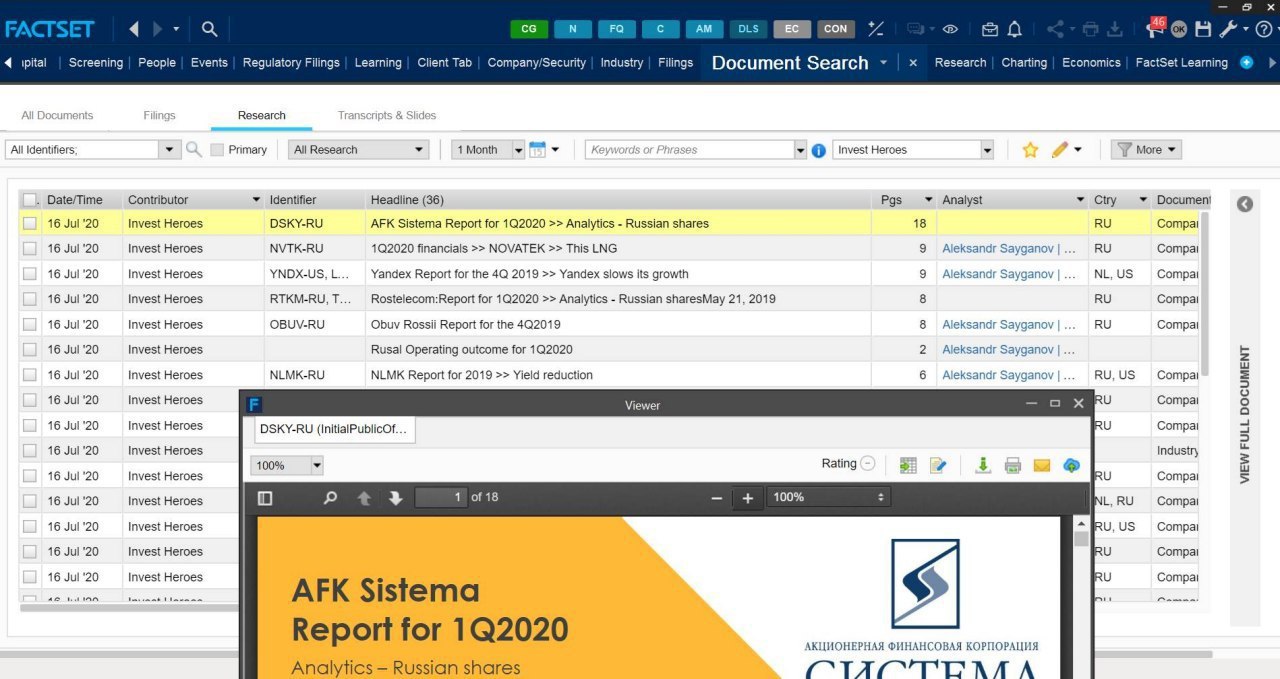Open the green CG shortcut

pos(529,29)
